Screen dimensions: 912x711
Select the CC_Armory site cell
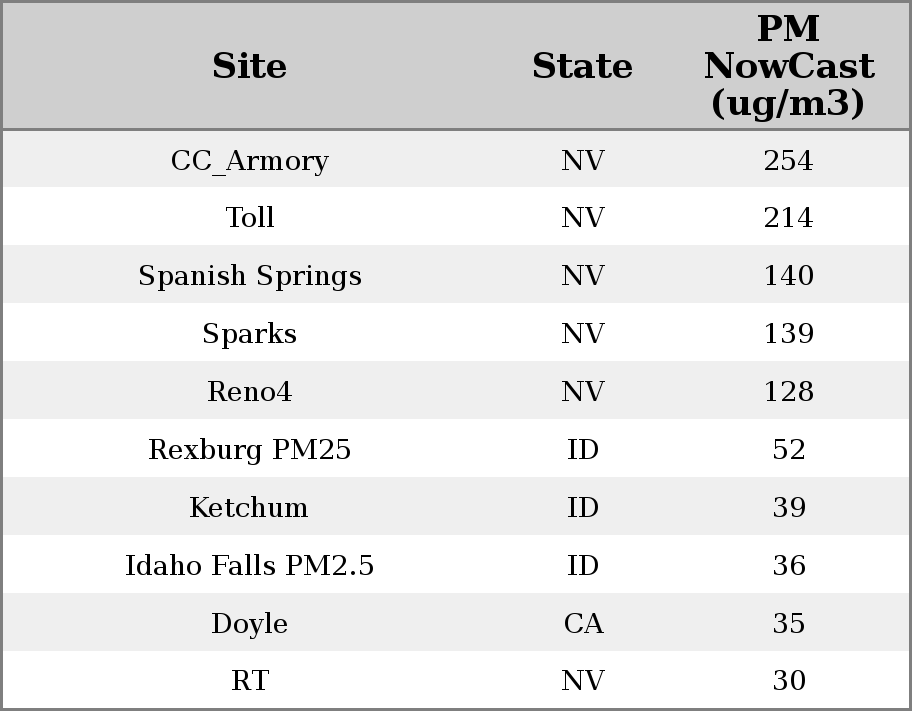[x=249, y=160]
